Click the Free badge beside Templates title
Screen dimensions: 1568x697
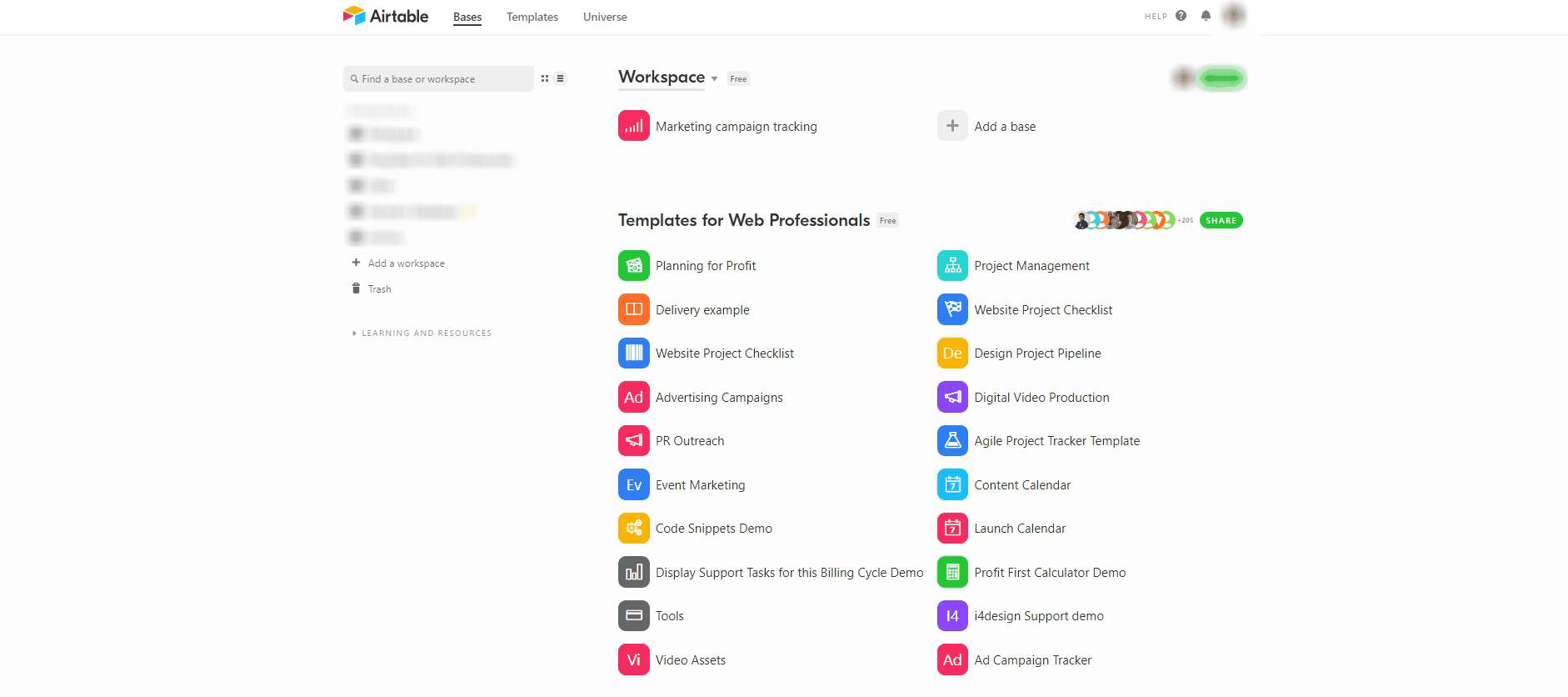887,220
